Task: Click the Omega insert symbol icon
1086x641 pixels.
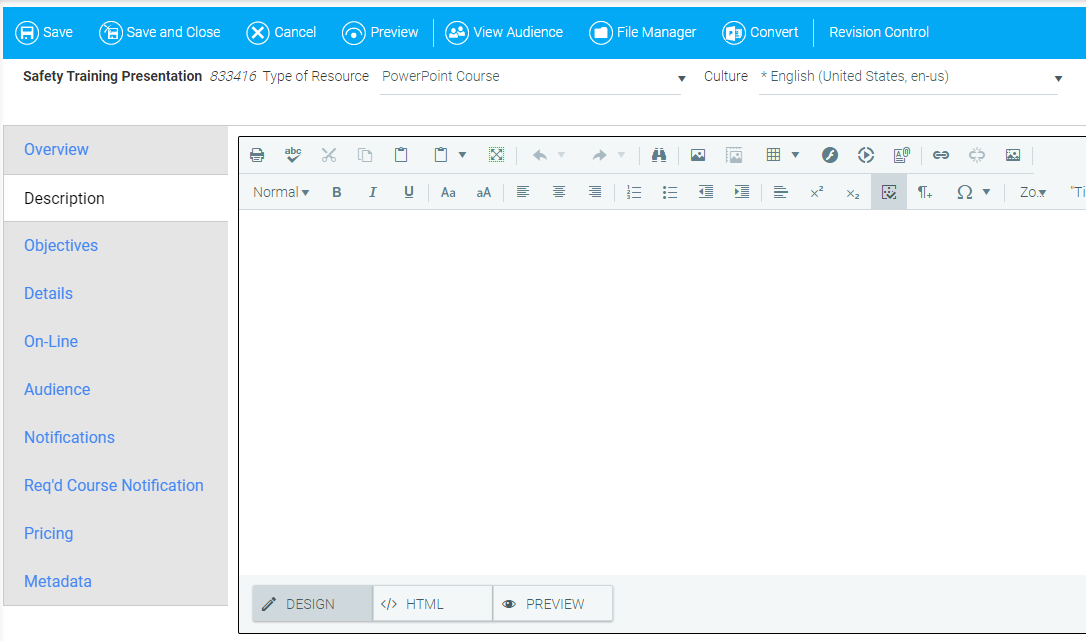Action: [965, 192]
